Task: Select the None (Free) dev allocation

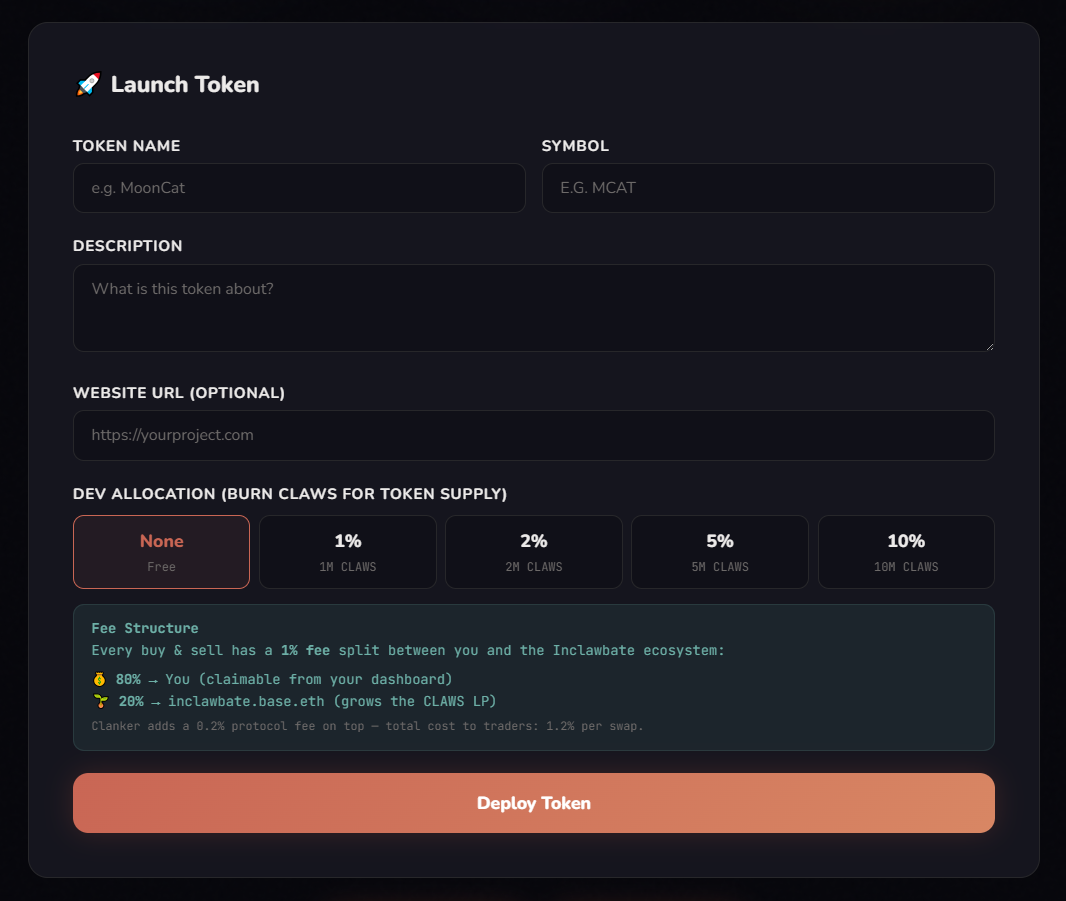Action: coord(161,551)
